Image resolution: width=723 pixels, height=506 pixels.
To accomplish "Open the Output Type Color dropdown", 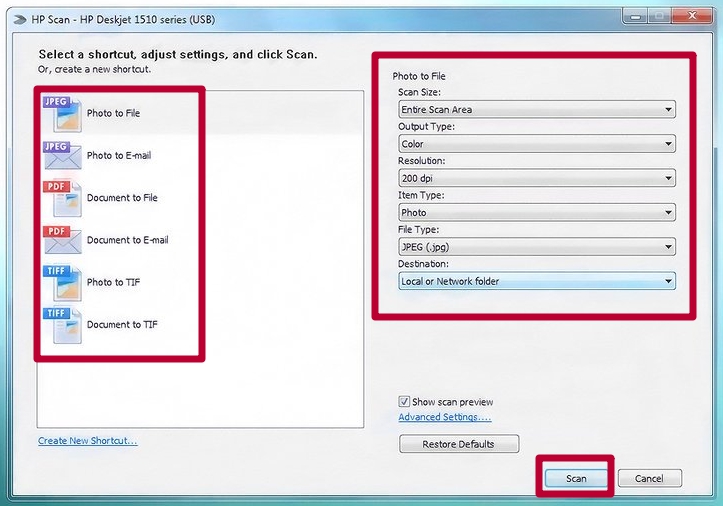I will [x=537, y=144].
